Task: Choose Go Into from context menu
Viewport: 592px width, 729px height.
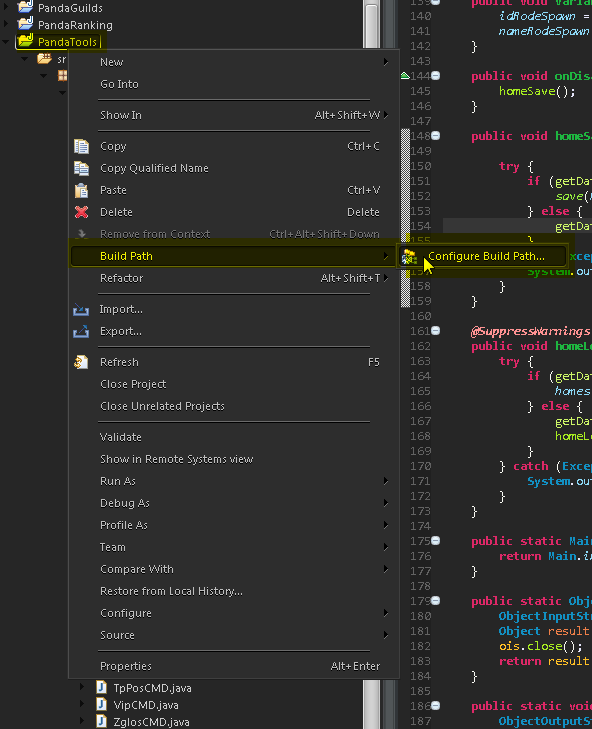Action: 234,84
